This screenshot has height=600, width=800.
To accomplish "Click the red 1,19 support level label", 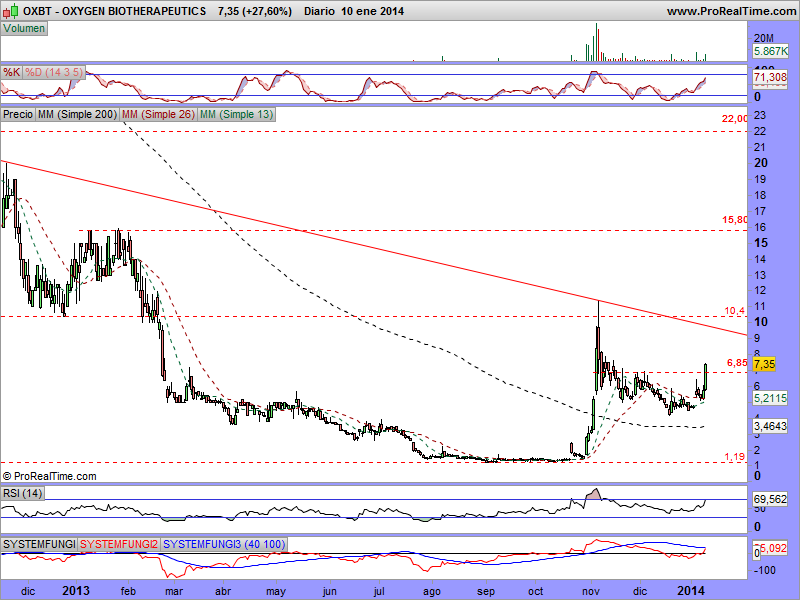I will 735,457.
